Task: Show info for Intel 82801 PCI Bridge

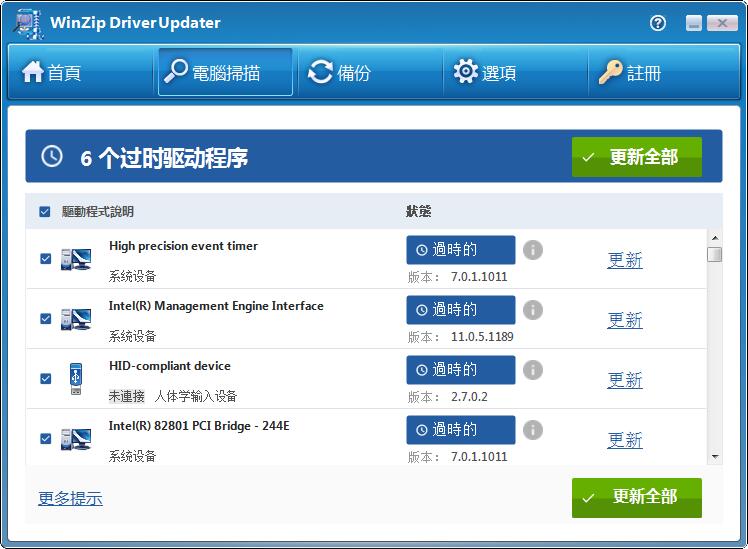Action: click(533, 430)
